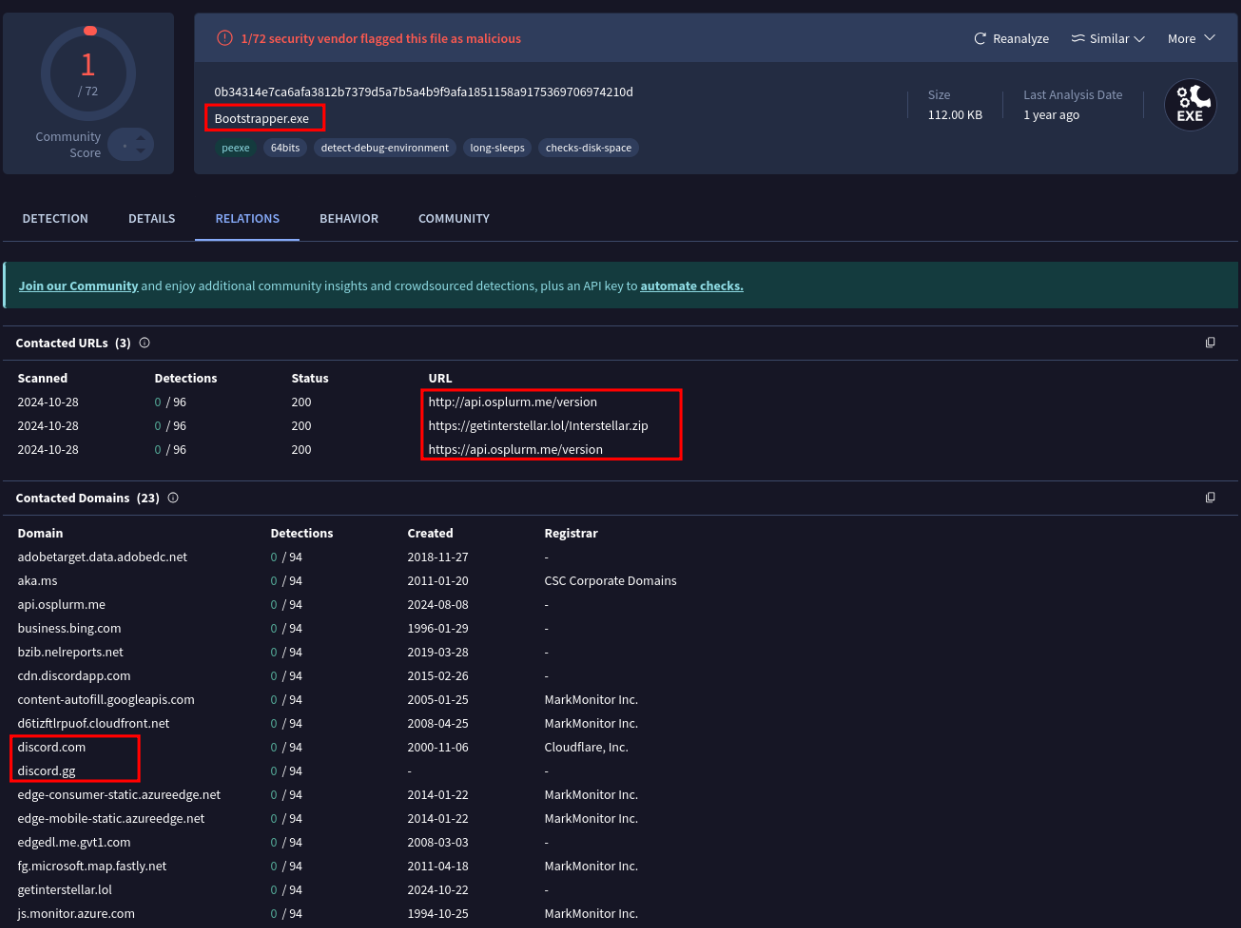Switch to the Behavior tab
Image resolution: width=1241 pixels, height=928 pixels.
tap(348, 218)
